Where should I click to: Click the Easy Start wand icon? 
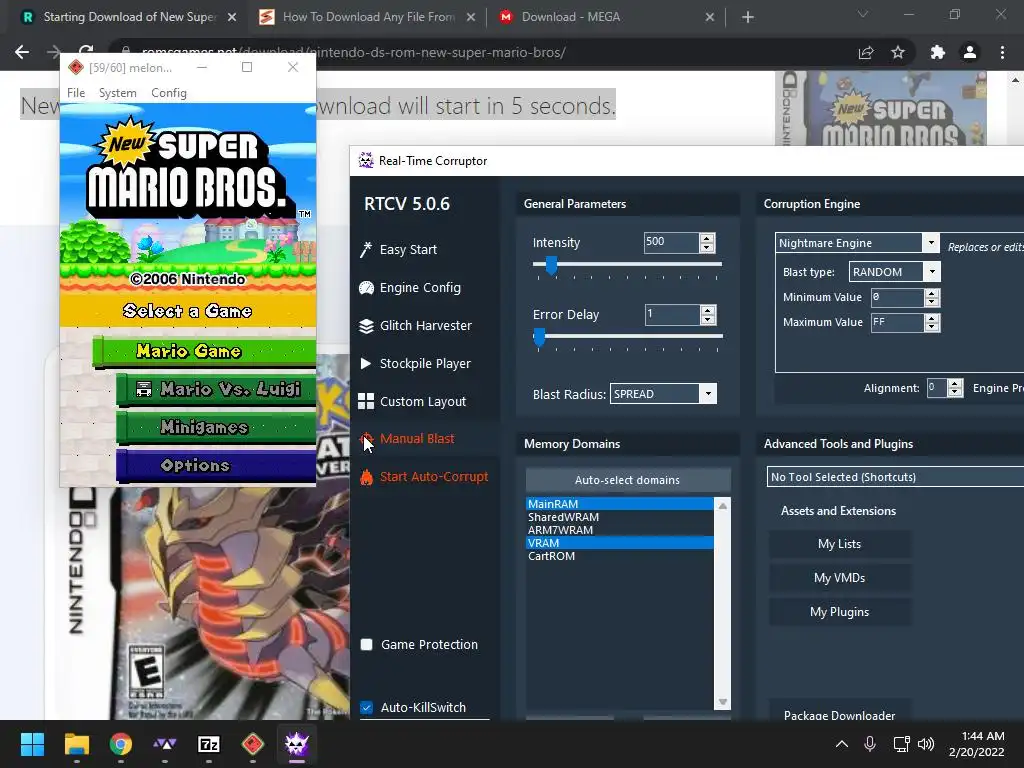[x=366, y=250]
